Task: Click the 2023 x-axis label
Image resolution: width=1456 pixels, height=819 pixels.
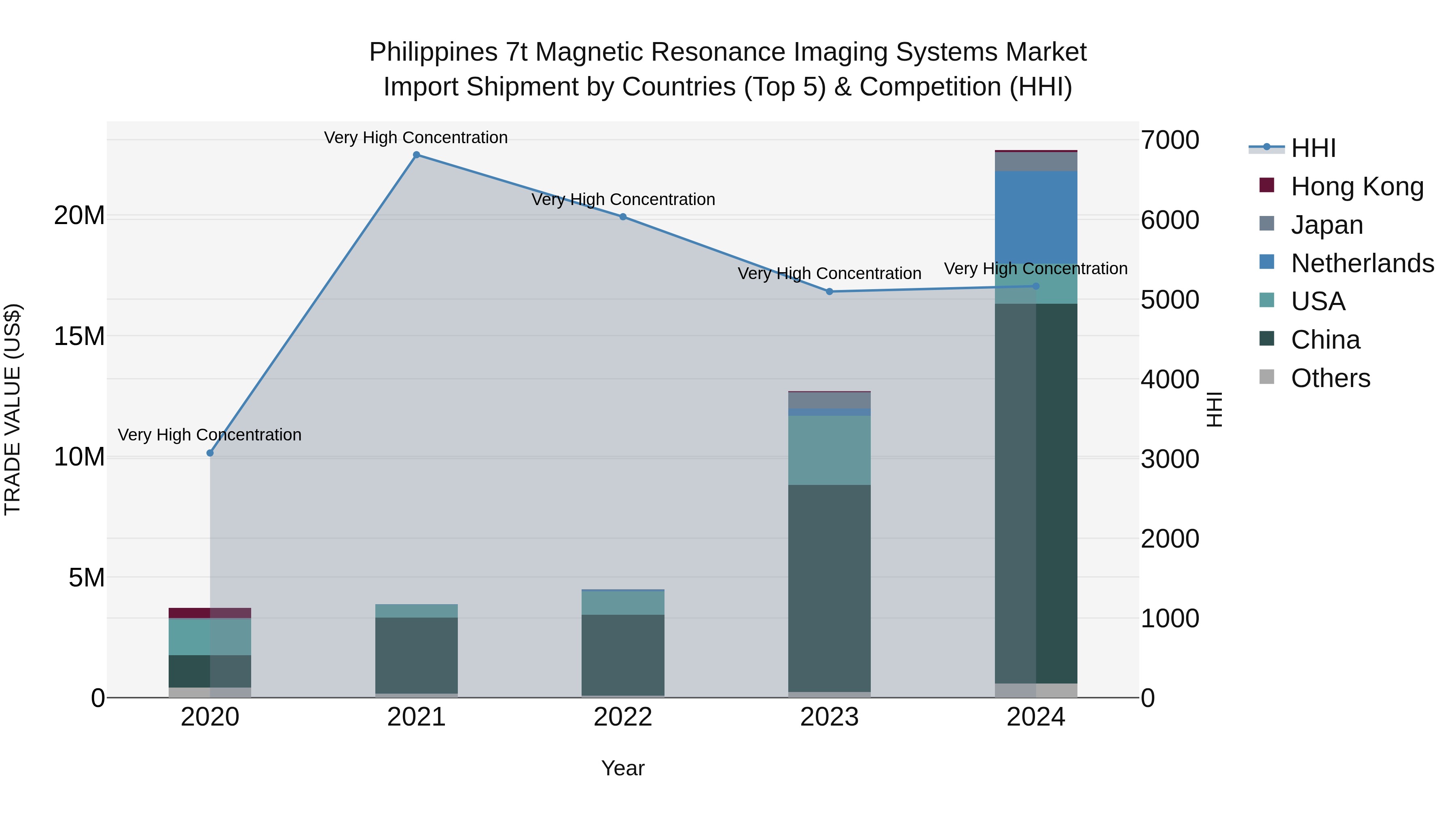Action: tap(830, 717)
